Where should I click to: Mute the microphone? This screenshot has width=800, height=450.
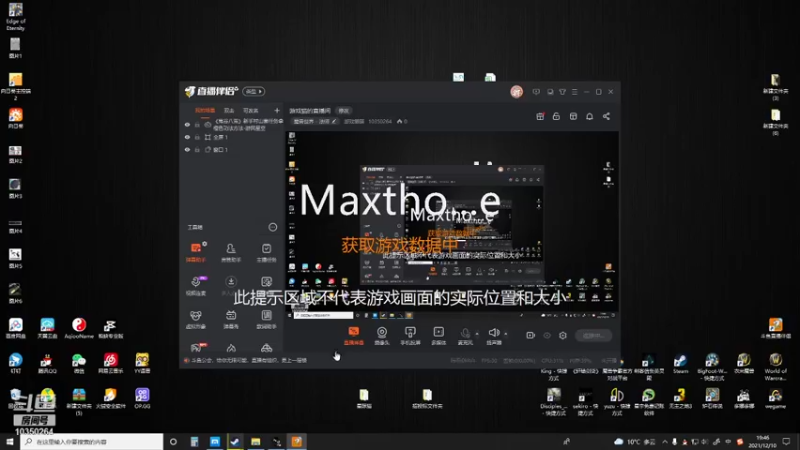coord(465,334)
